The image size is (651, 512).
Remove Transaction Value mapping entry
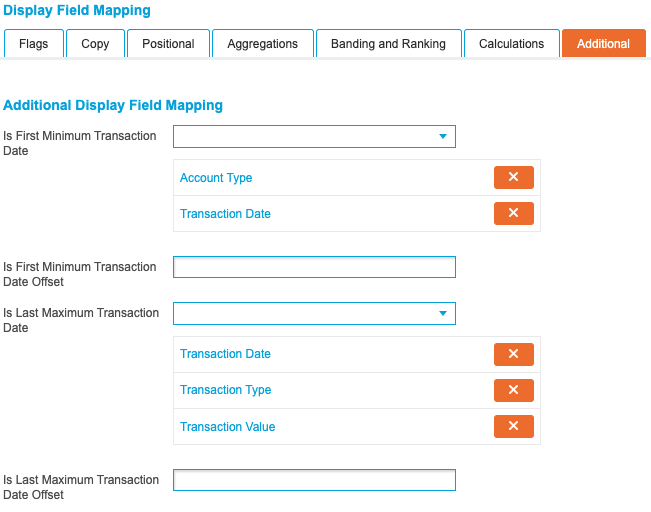coord(513,426)
